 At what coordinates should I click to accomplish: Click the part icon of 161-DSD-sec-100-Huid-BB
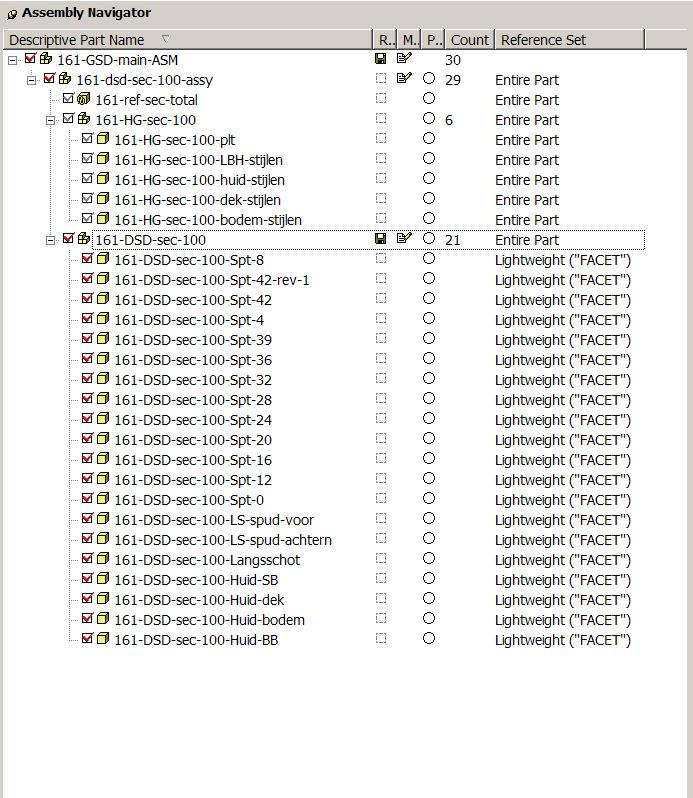tap(103, 638)
